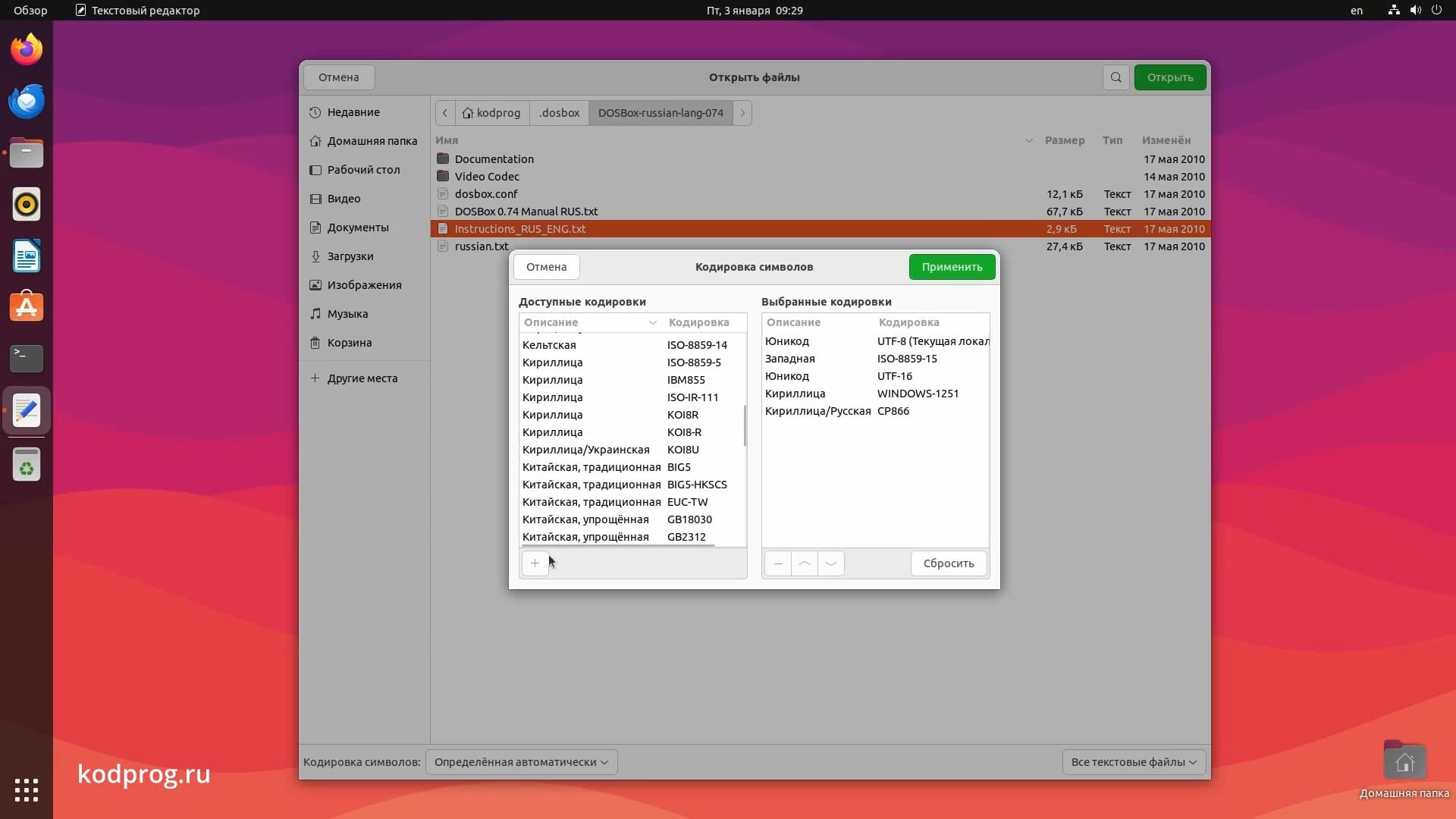Open Thunderbird mail from the dock

tap(27, 102)
